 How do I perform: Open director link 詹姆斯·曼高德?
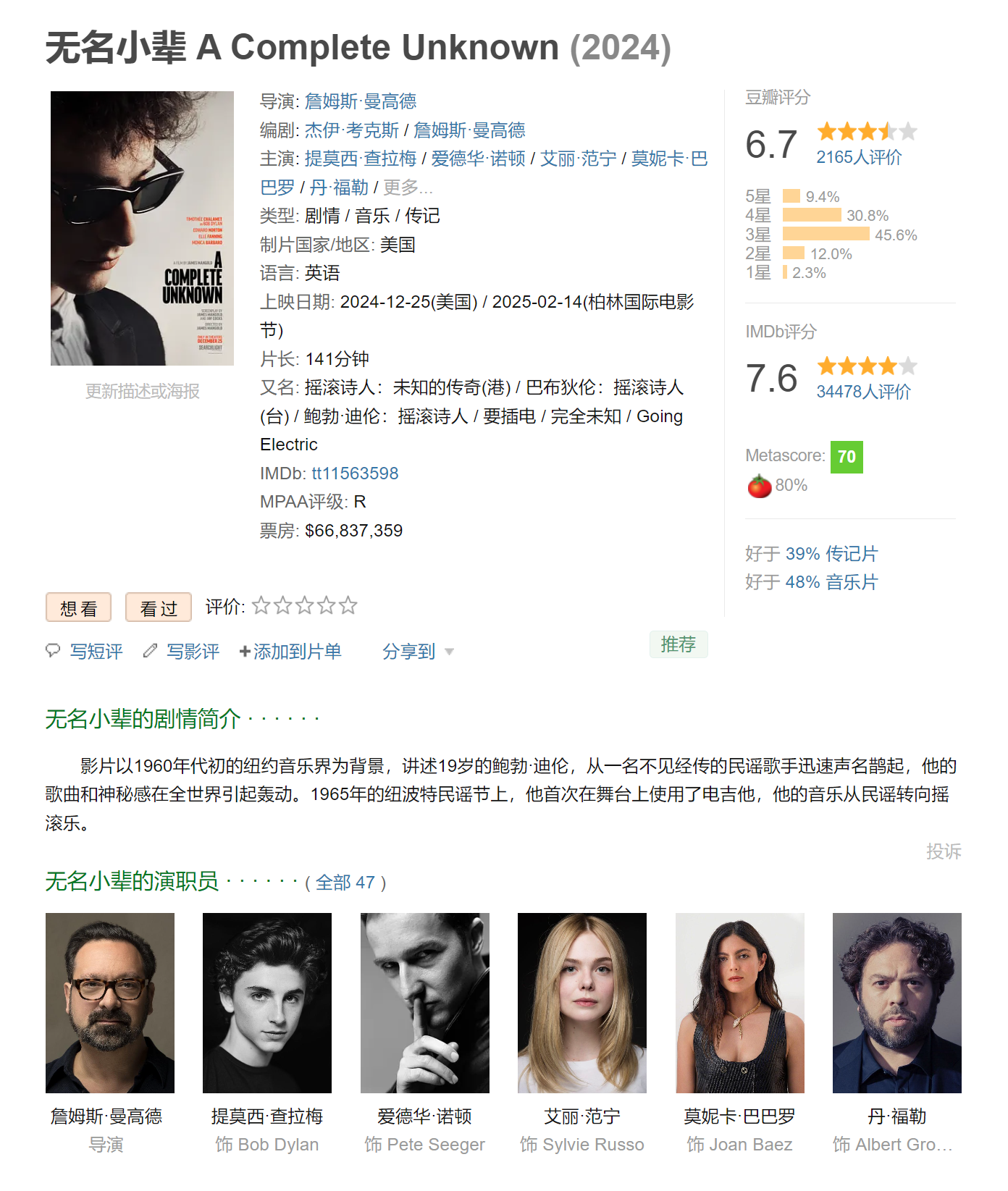point(361,101)
